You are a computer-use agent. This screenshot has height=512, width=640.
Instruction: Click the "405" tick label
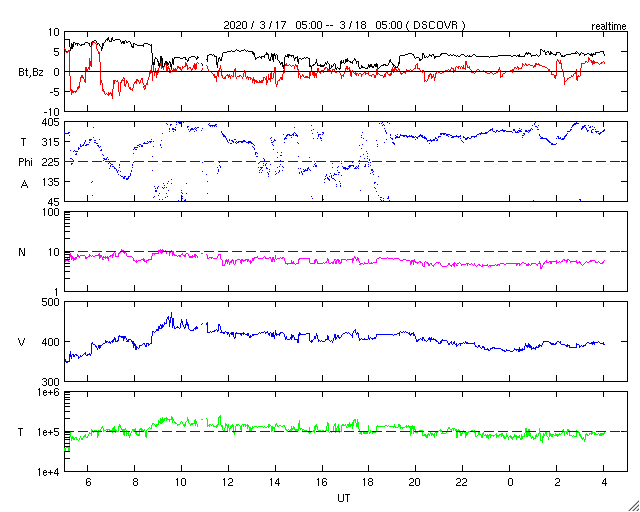pyautogui.click(x=52, y=122)
